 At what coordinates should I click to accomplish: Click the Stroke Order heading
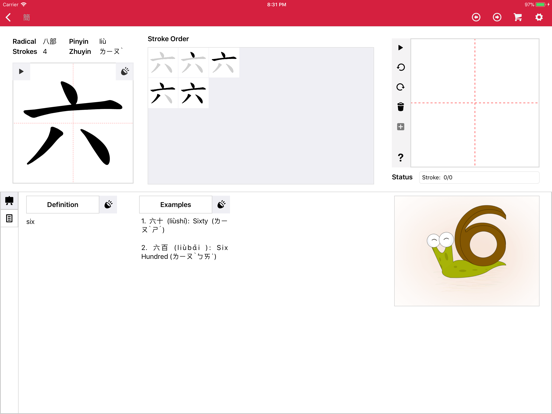tap(168, 39)
